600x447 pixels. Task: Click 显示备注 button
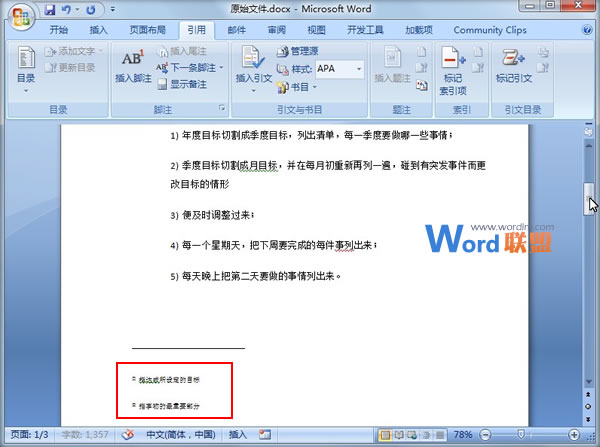point(183,85)
